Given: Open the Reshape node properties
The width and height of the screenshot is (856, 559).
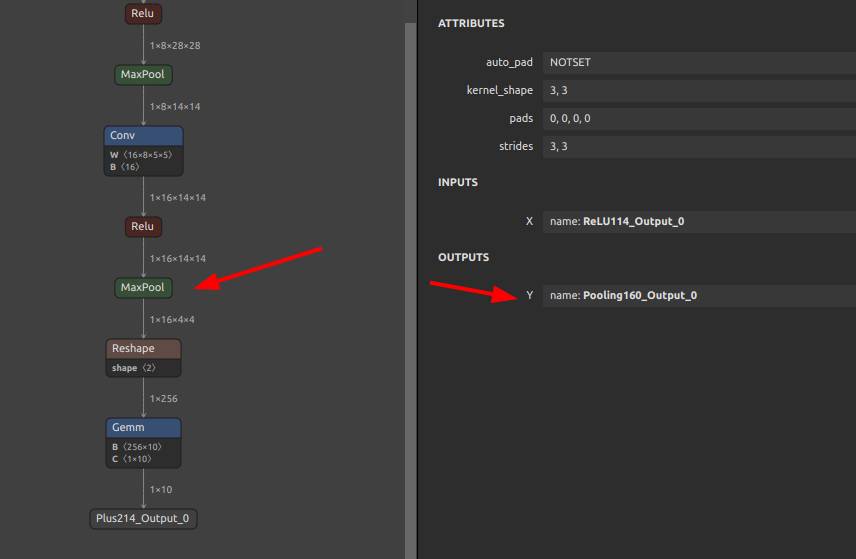Looking at the screenshot, I should coord(143,349).
